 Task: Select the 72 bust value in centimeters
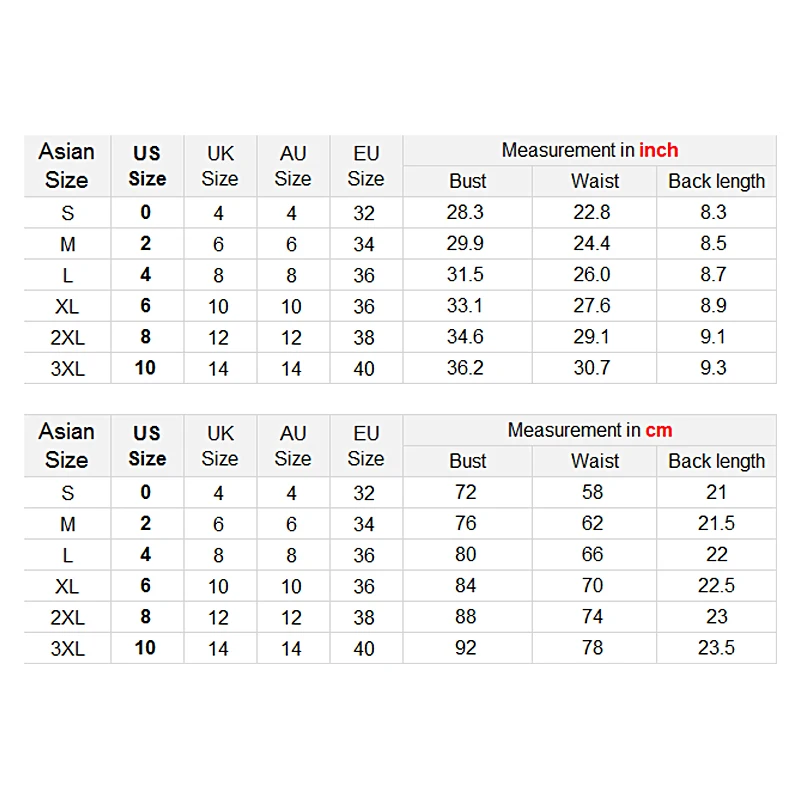(466, 492)
